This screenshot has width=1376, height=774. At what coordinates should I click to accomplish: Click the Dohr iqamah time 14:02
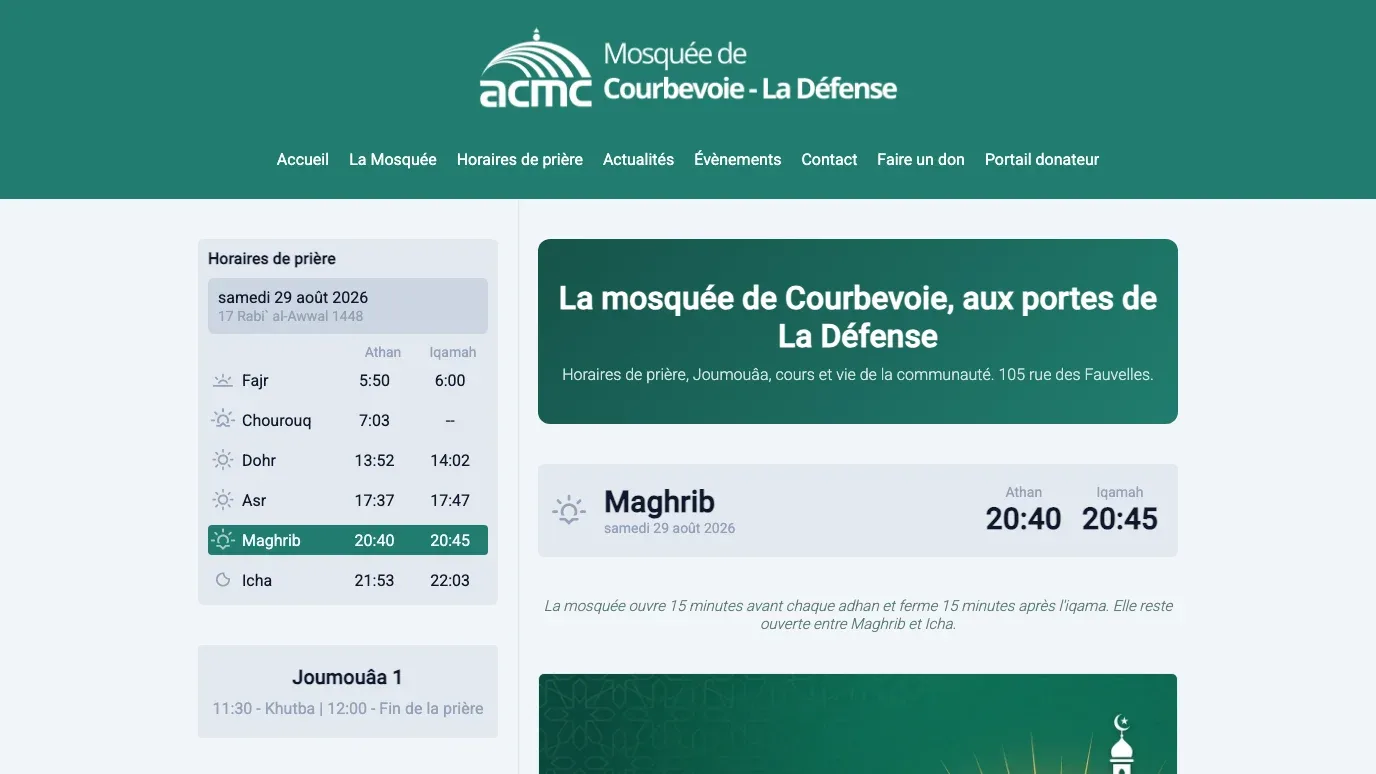click(x=450, y=461)
